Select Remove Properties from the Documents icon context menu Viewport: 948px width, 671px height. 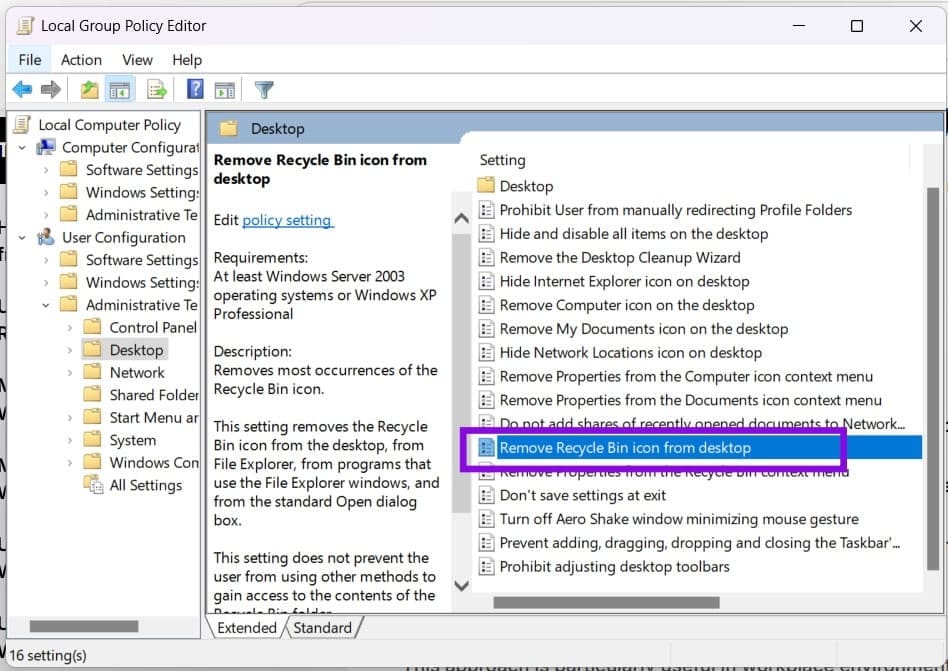point(690,400)
